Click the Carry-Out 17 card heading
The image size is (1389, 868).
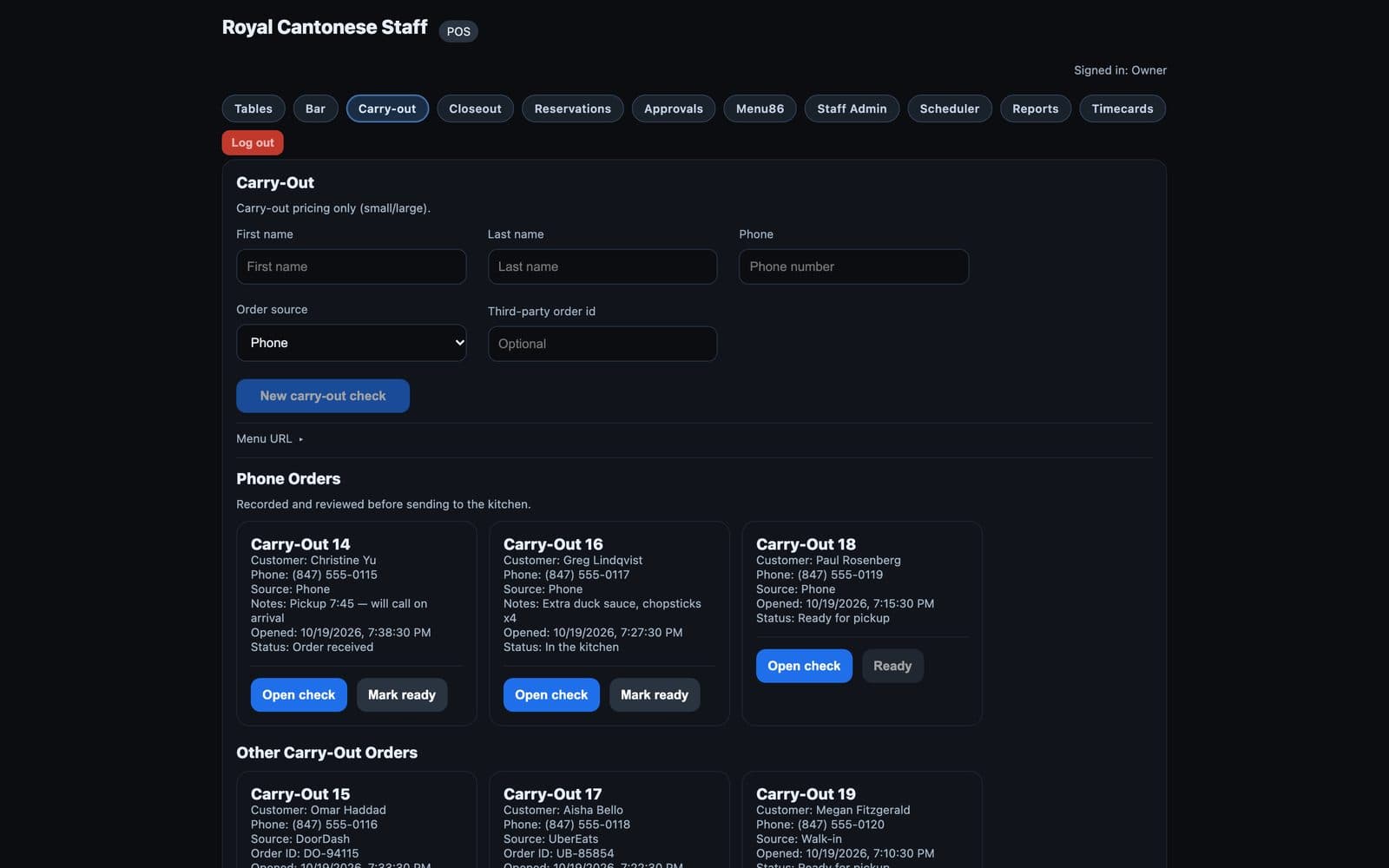click(x=552, y=793)
